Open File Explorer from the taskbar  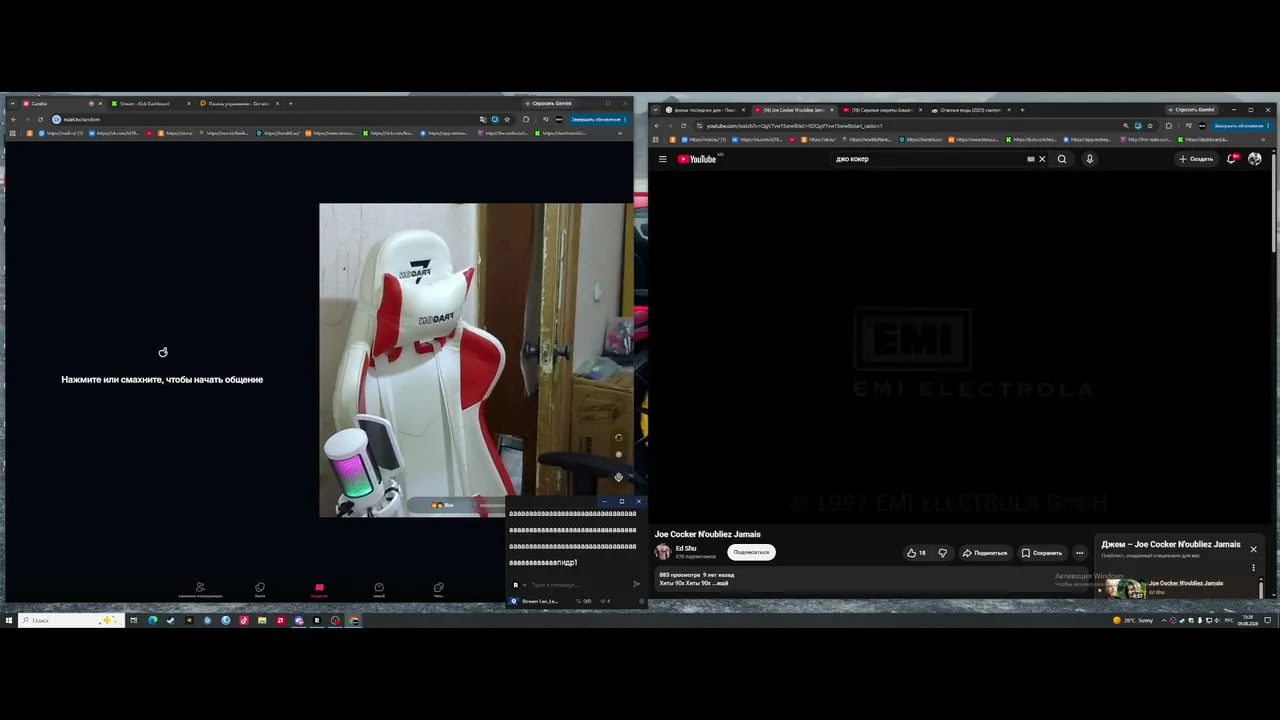tap(262, 620)
